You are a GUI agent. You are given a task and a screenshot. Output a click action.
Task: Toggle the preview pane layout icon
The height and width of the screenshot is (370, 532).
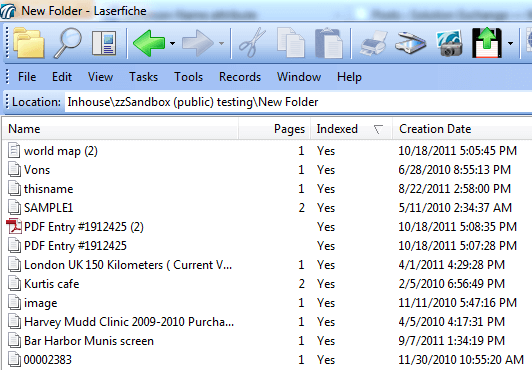tap(104, 43)
